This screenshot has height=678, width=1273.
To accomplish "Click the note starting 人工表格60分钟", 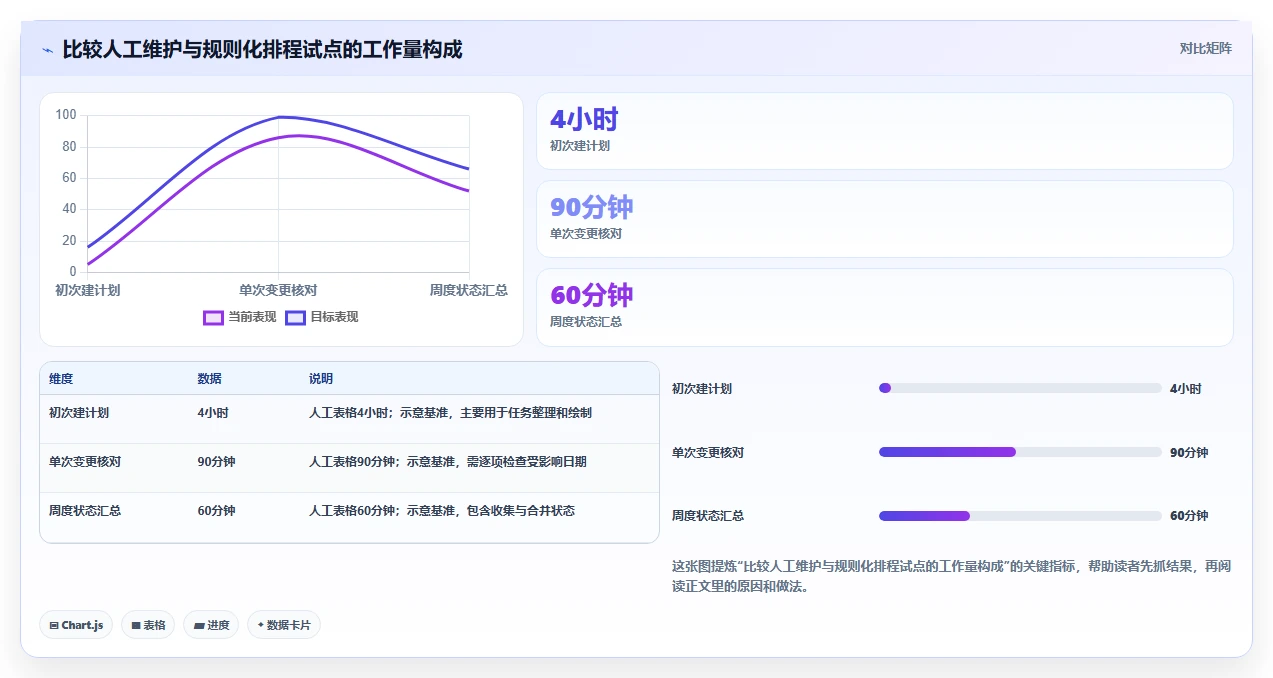I will click(x=442, y=510).
